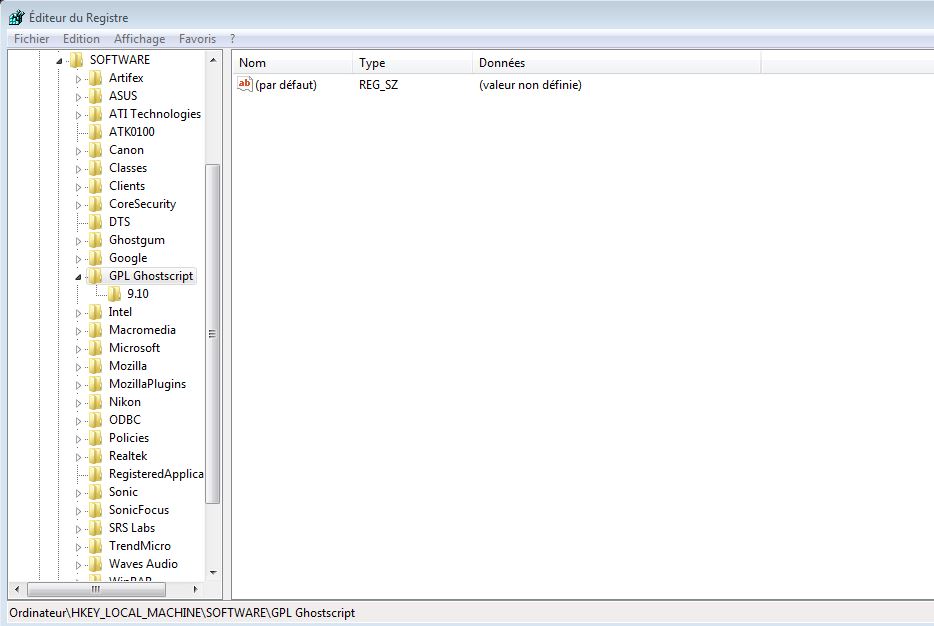Click the Policies folder icon
Image resolution: width=934 pixels, height=626 pixels.
95,438
